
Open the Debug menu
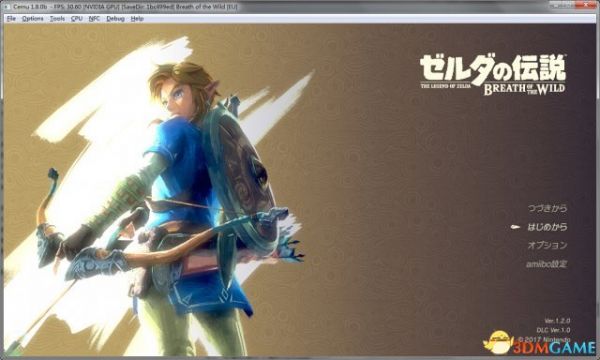pos(115,18)
